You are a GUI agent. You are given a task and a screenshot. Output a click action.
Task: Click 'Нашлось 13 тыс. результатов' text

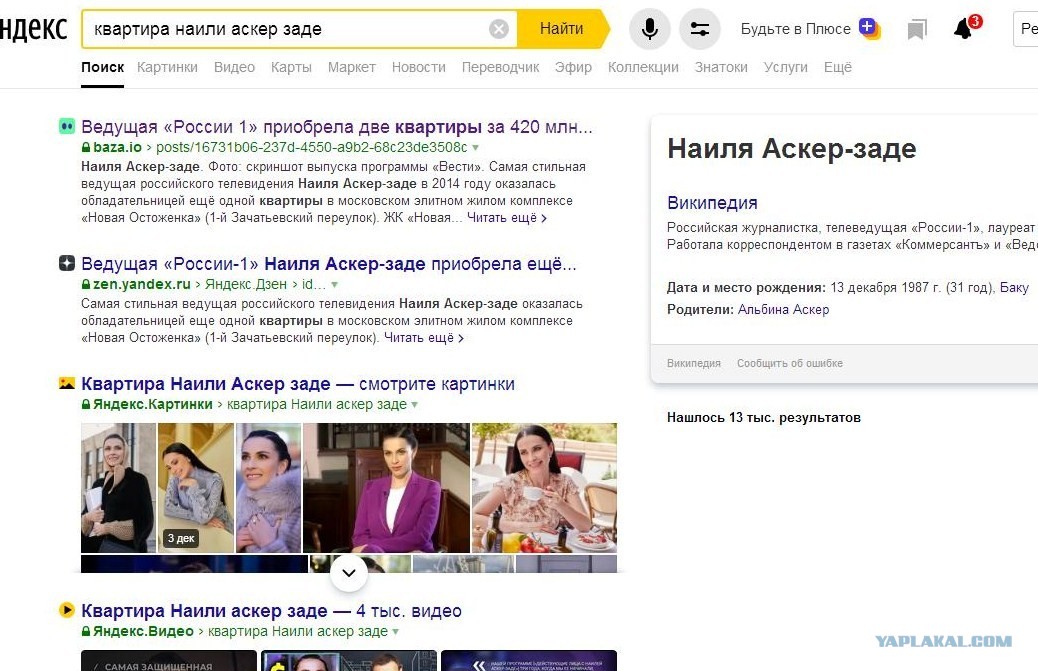(764, 418)
